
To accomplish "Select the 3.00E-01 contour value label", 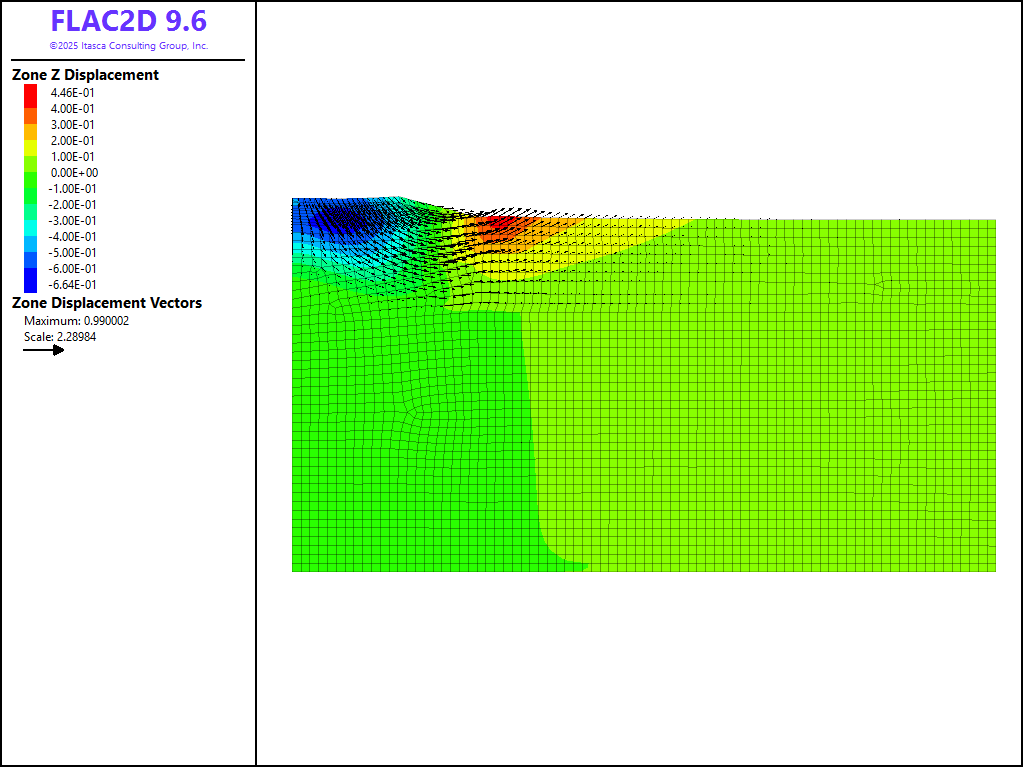I will pyautogui.click(x=73, y=125).
